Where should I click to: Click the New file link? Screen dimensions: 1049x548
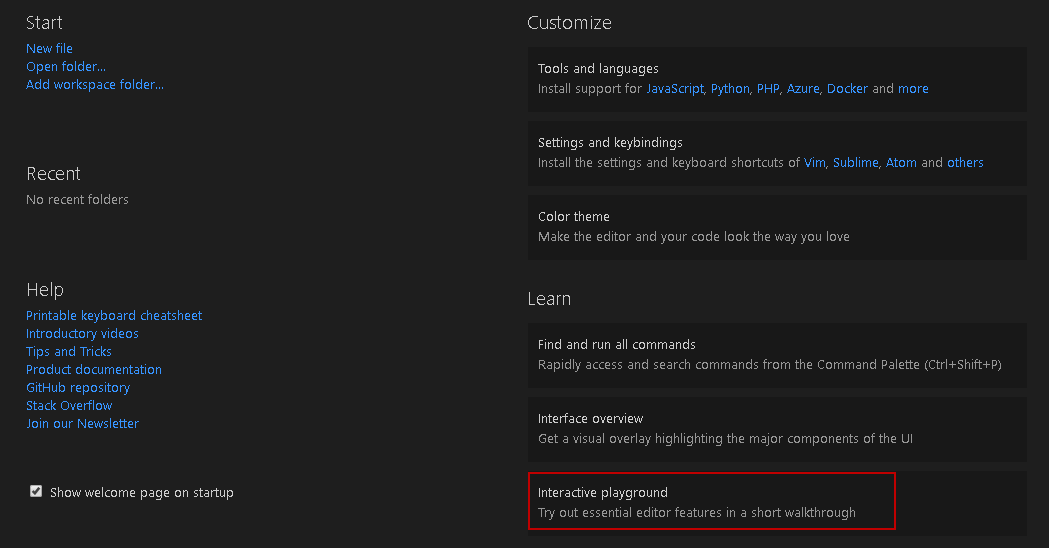(x=49, y=48)
